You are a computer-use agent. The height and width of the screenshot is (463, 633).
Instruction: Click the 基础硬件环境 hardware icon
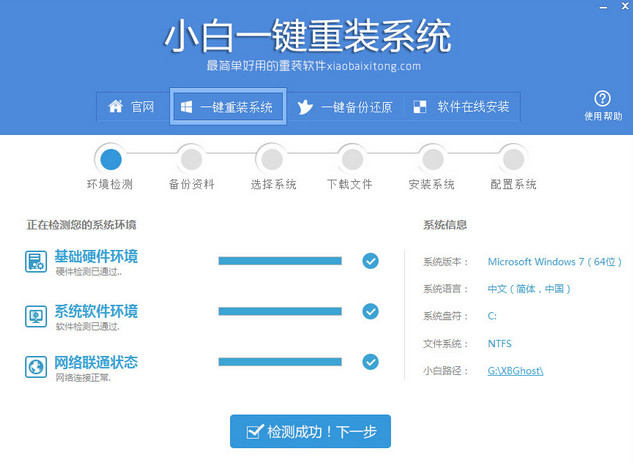pyautogui.click(x=36, y=262)
